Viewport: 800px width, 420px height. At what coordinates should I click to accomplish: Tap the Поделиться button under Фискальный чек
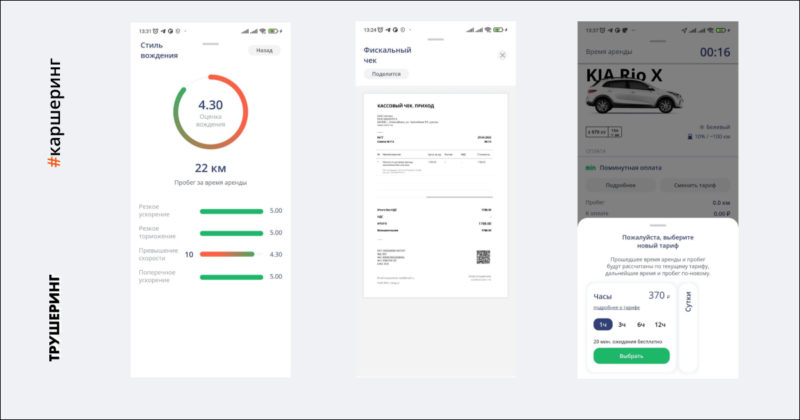click(x=386, y=74)
